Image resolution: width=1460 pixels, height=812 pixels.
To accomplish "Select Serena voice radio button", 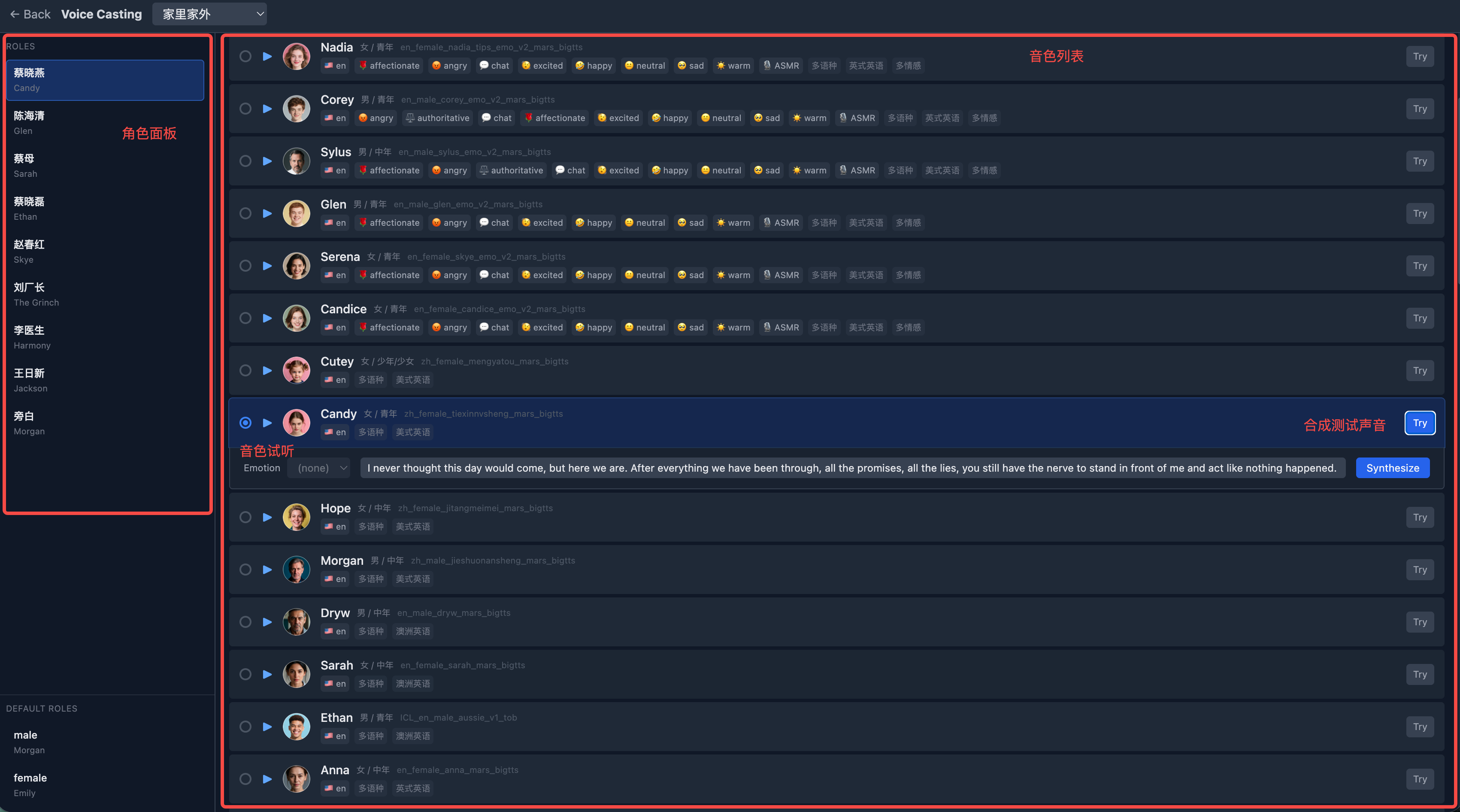I will (245, 266).
